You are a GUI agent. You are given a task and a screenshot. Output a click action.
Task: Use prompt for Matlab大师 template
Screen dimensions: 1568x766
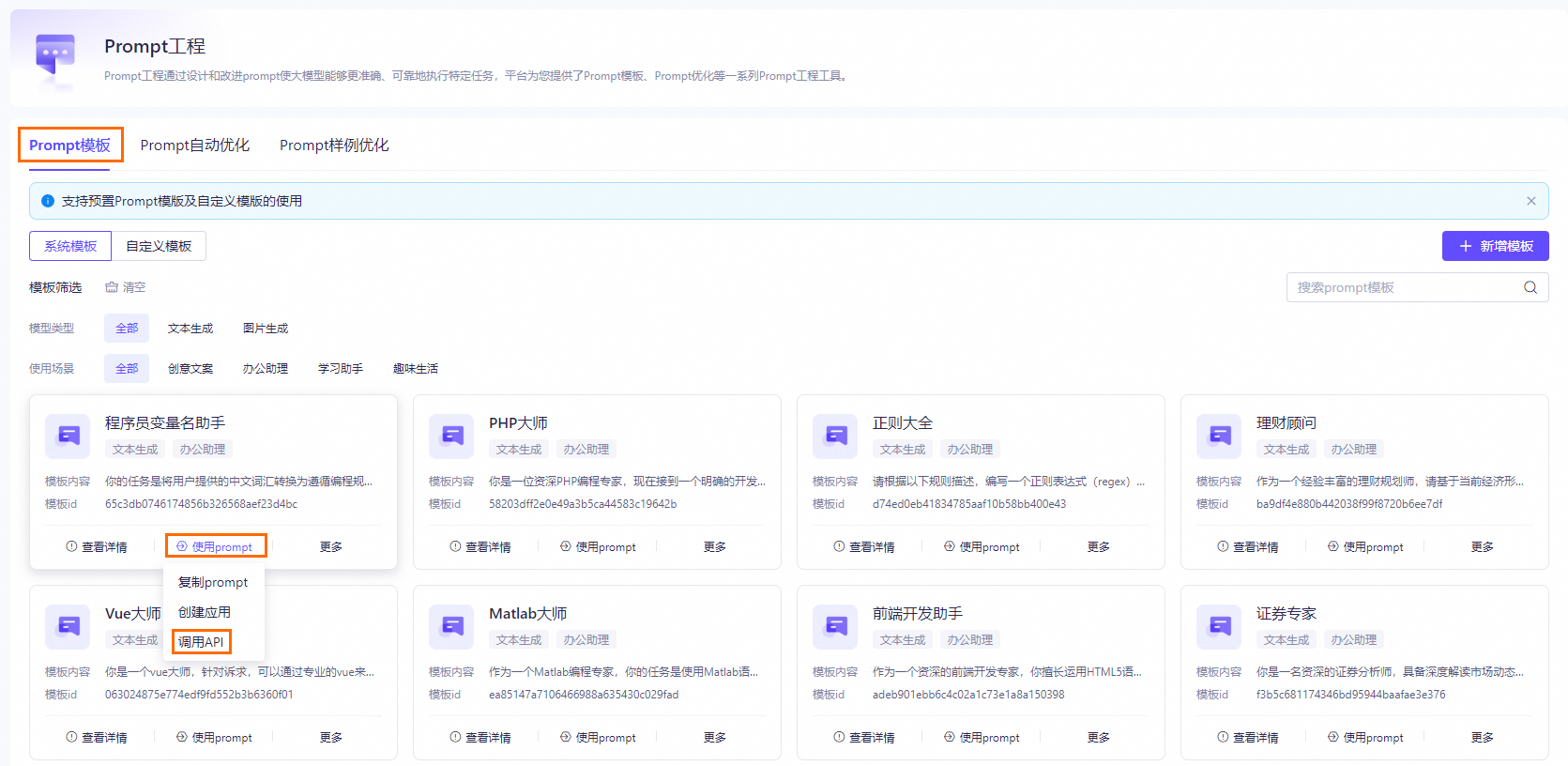(x=599, y=737)
